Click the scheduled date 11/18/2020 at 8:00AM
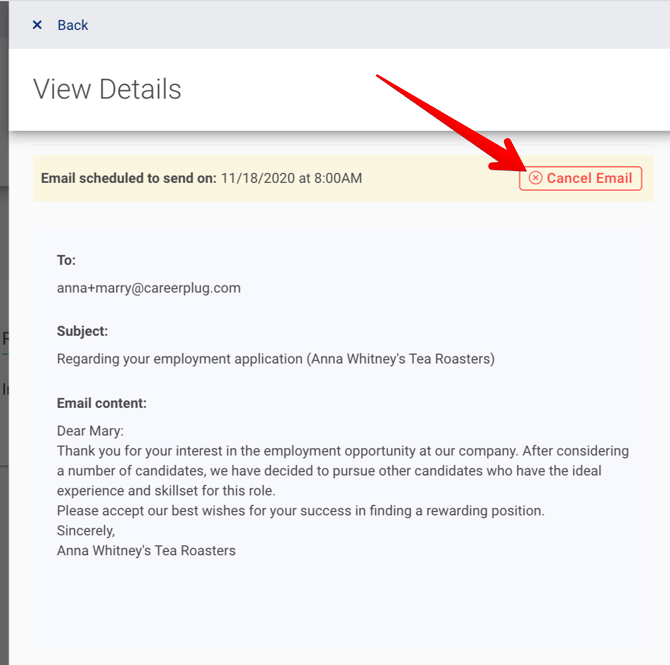The height and width of the screenshot is (665, 670). tap(291, 178)
